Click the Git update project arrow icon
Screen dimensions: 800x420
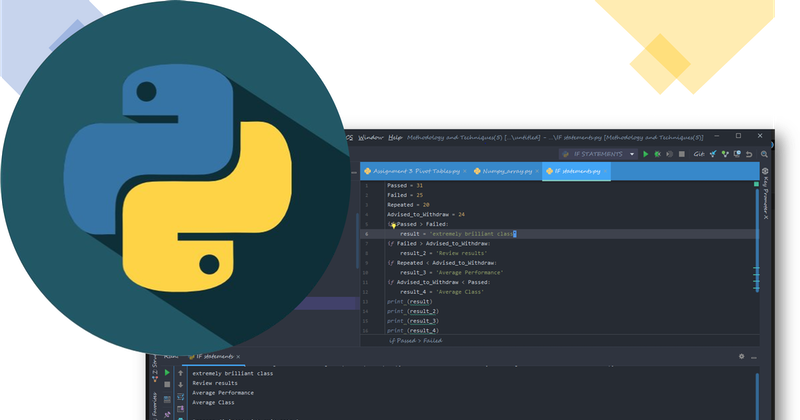click(x=713, y=154)
